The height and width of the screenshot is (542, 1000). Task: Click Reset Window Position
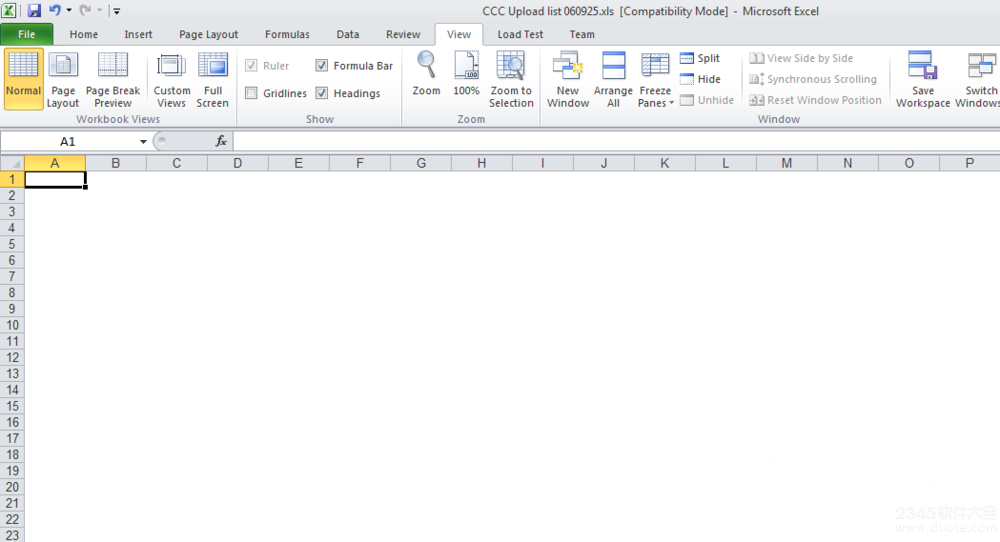click(815, 100)
